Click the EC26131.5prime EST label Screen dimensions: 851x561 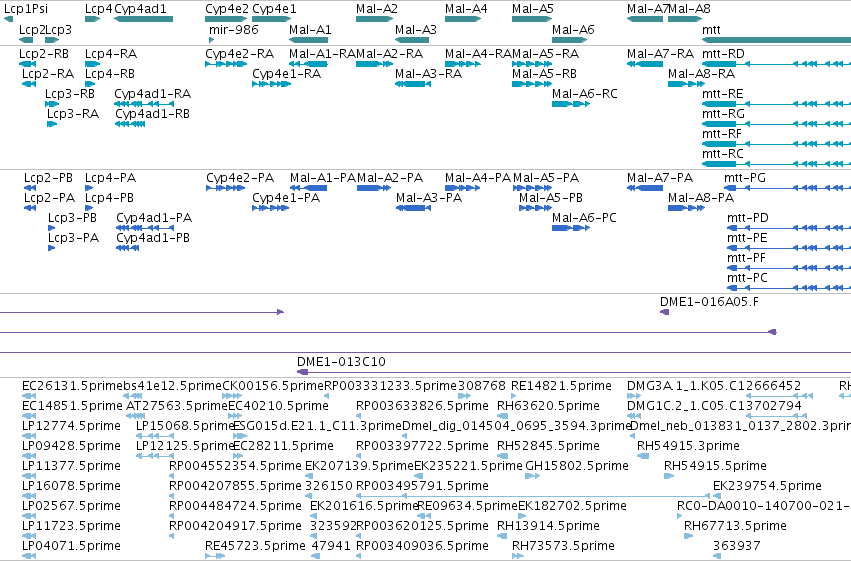coord(73,386)
